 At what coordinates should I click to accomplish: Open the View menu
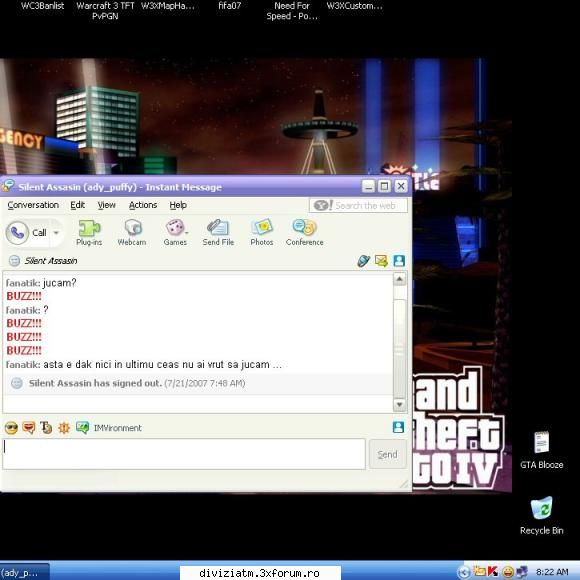[x=107, y=205]
